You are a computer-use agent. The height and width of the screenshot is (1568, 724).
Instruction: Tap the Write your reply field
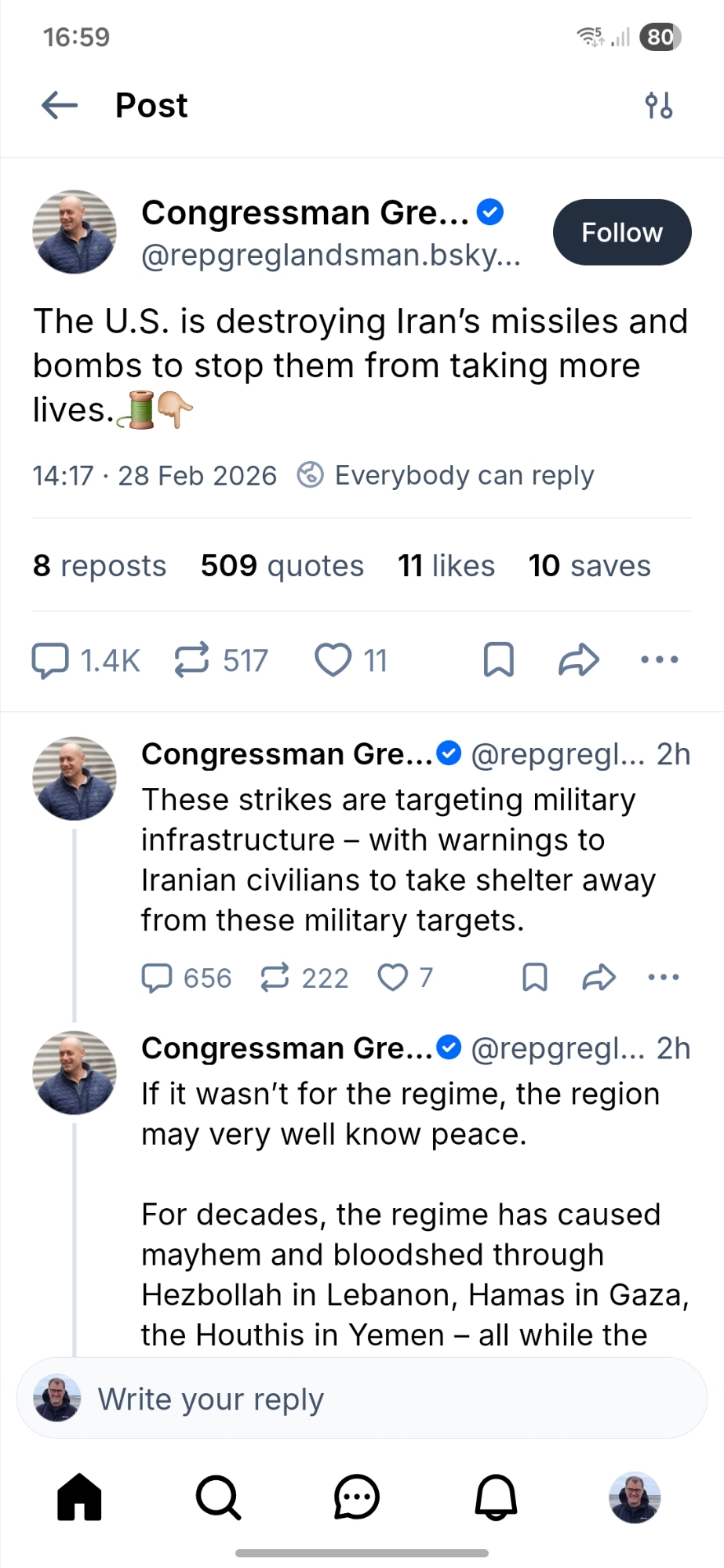[x=361, y=1399]
